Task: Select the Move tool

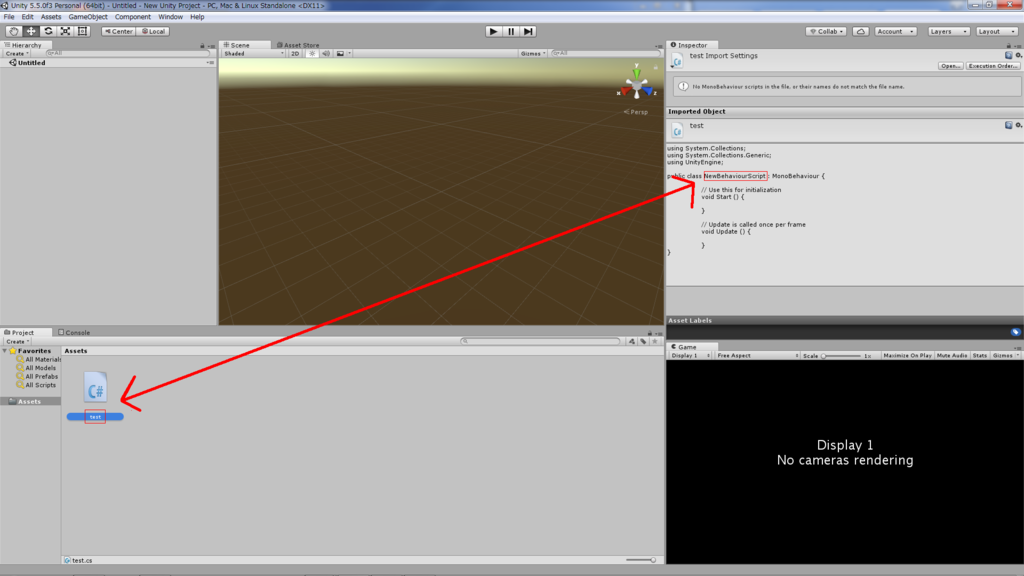Action: tap(31, 31)
